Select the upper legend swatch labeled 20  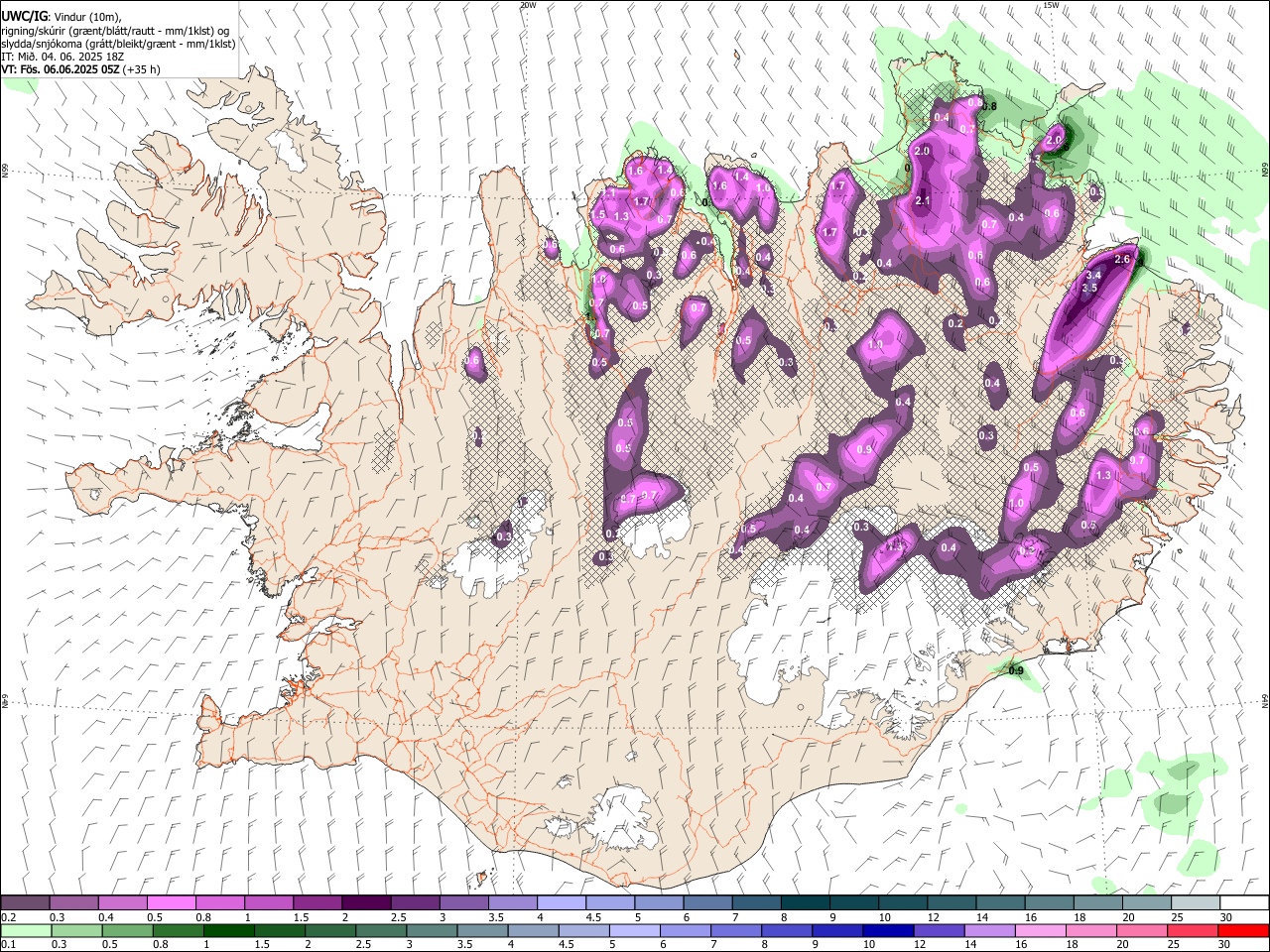pos(1147,903)
